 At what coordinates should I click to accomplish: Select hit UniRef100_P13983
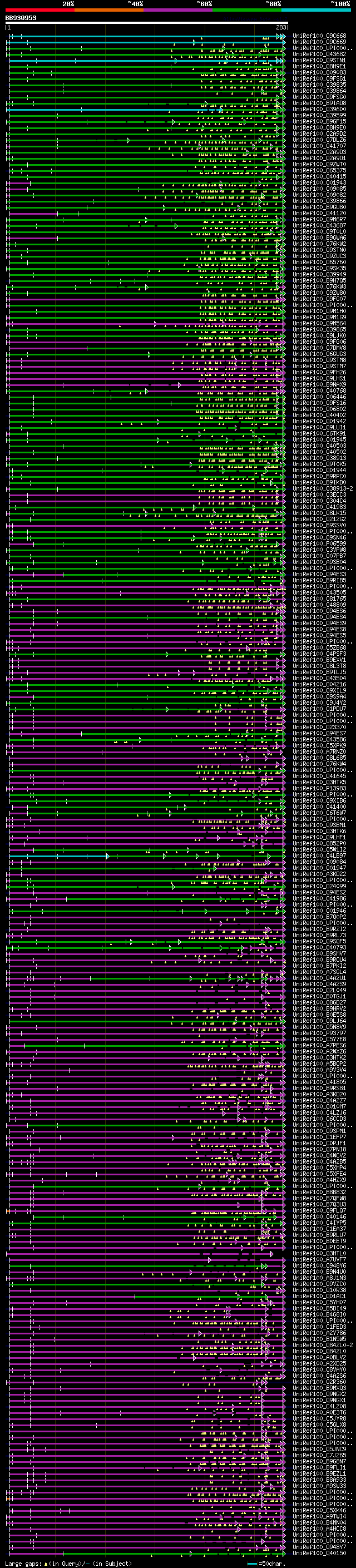(319, 788)
